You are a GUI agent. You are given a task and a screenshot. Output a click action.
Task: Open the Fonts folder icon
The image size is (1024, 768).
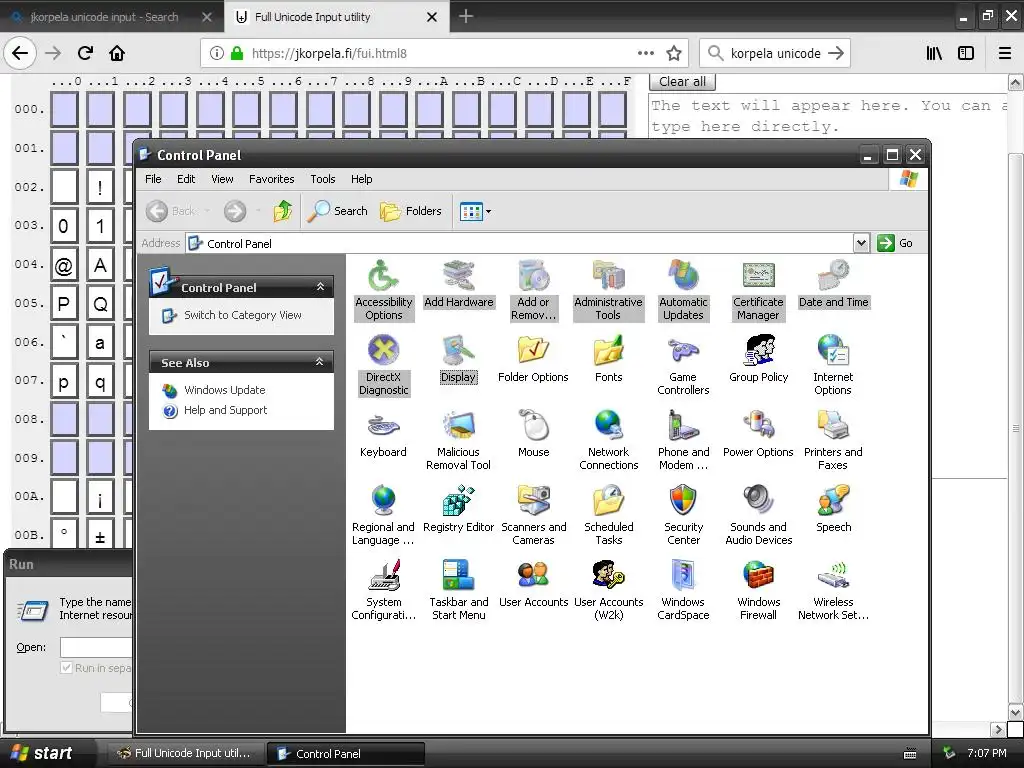click(x=609, y=359)
